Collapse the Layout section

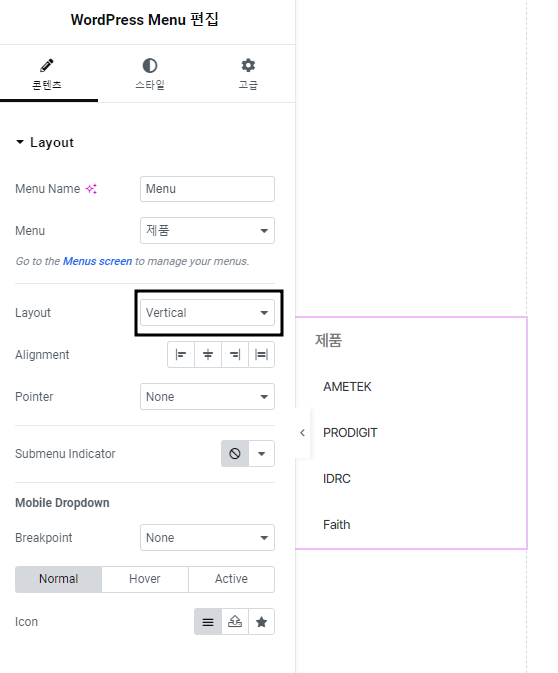coord(45,142)
